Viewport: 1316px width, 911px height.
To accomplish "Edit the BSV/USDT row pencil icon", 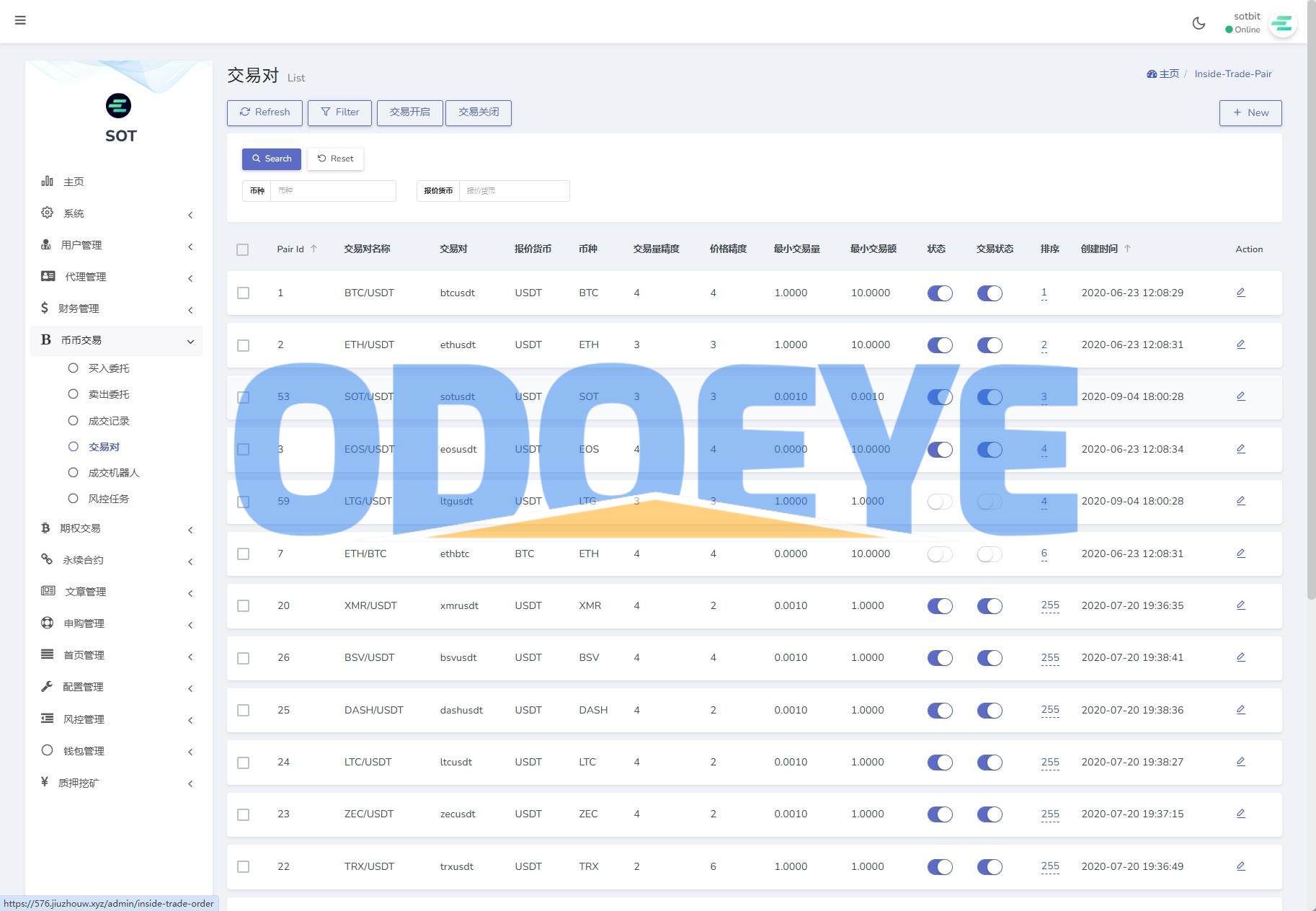I will [x=1240, y=657].
